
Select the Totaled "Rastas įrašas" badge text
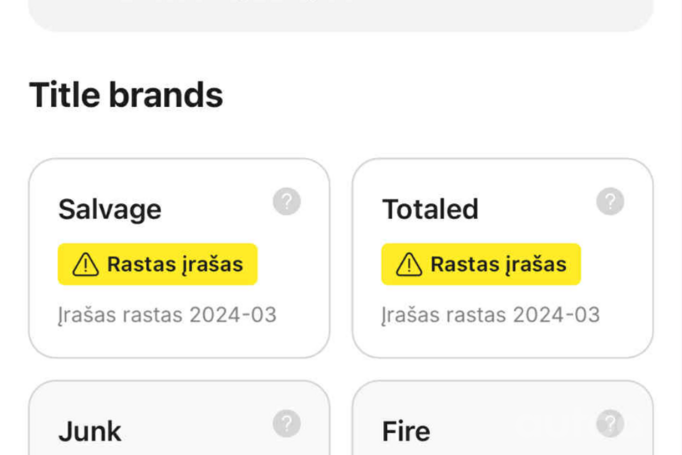pos(498,264)
